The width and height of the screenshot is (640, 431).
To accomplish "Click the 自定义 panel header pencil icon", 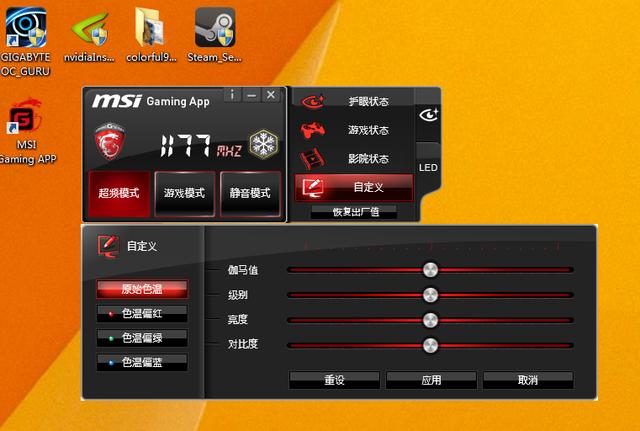I will coord(108,246).
